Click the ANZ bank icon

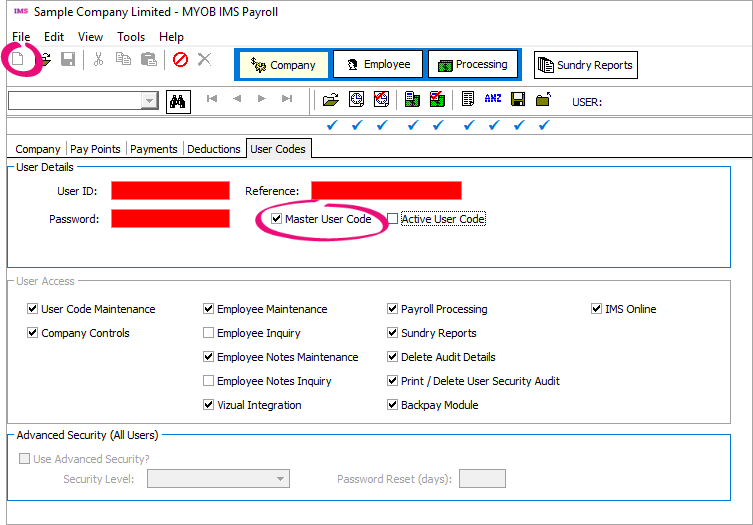click(493, 100)
